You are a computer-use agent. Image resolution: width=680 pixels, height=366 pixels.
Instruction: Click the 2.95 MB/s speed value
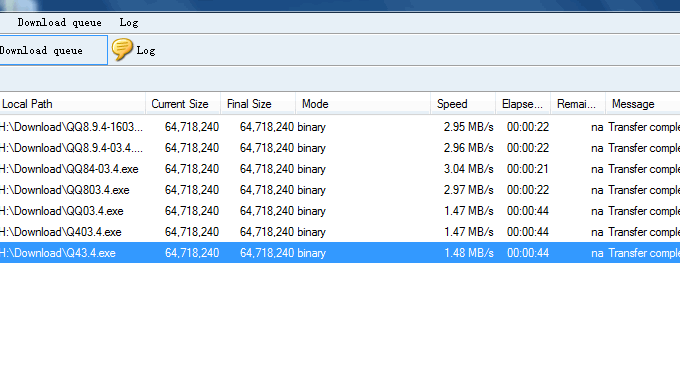click(468, 127)
